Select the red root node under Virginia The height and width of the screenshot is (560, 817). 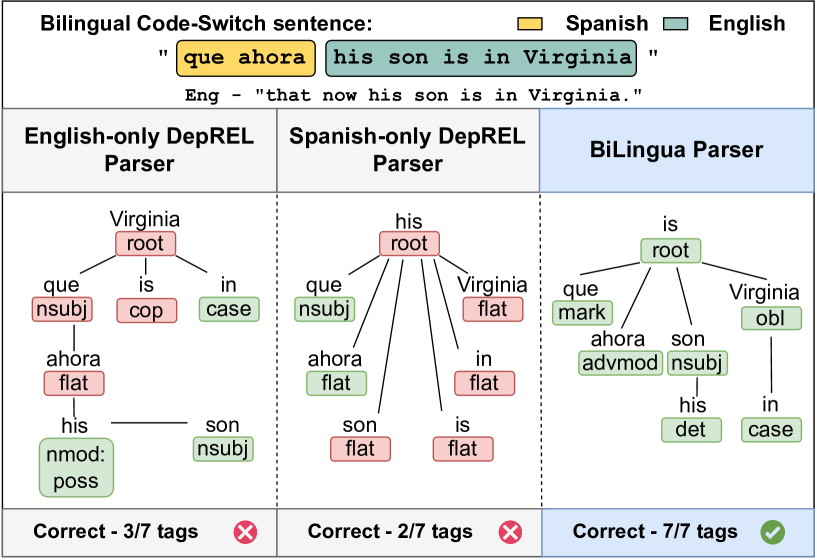(x=145, y=243)
